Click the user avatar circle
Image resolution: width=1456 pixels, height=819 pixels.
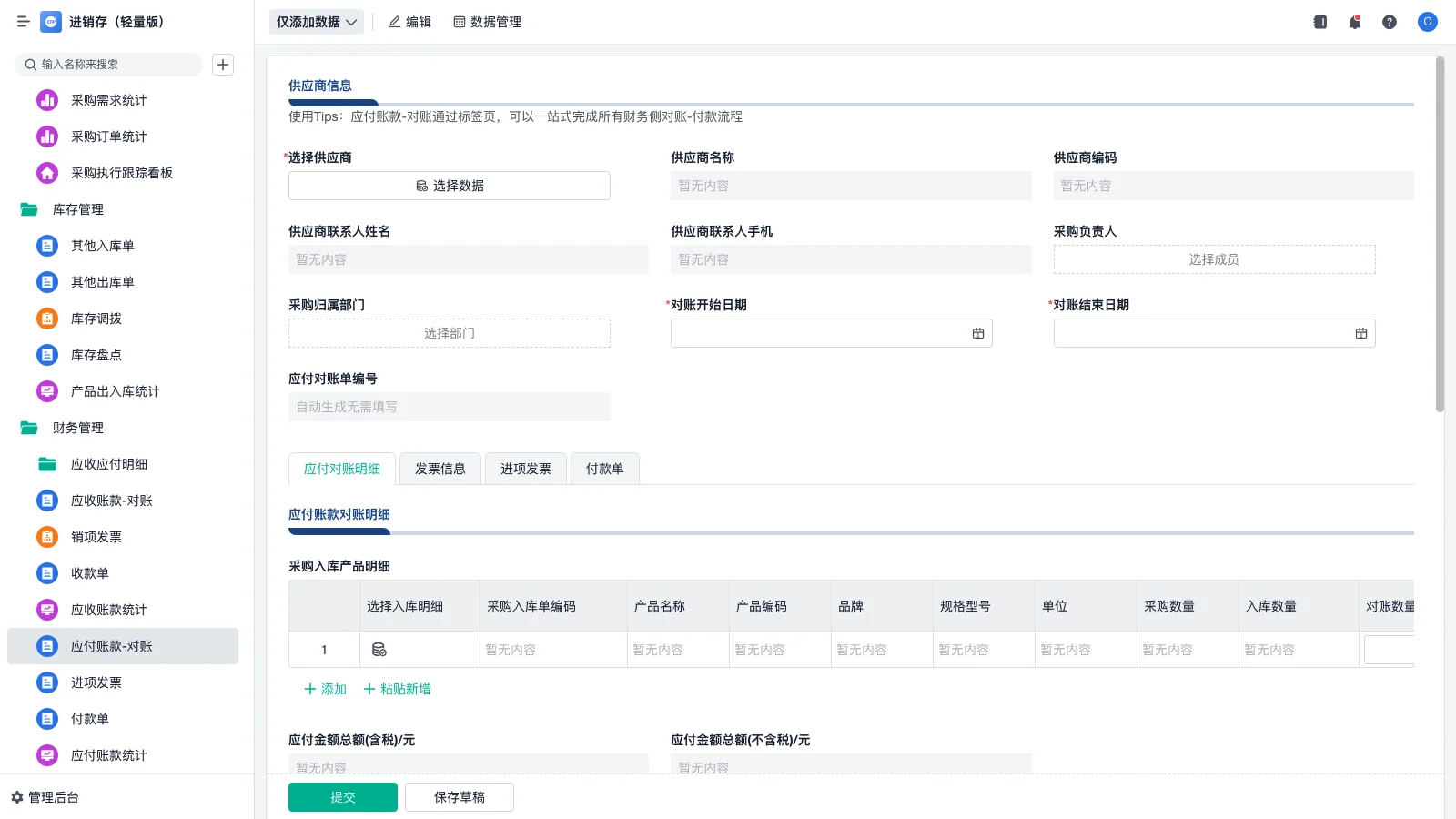point(1427,22)
